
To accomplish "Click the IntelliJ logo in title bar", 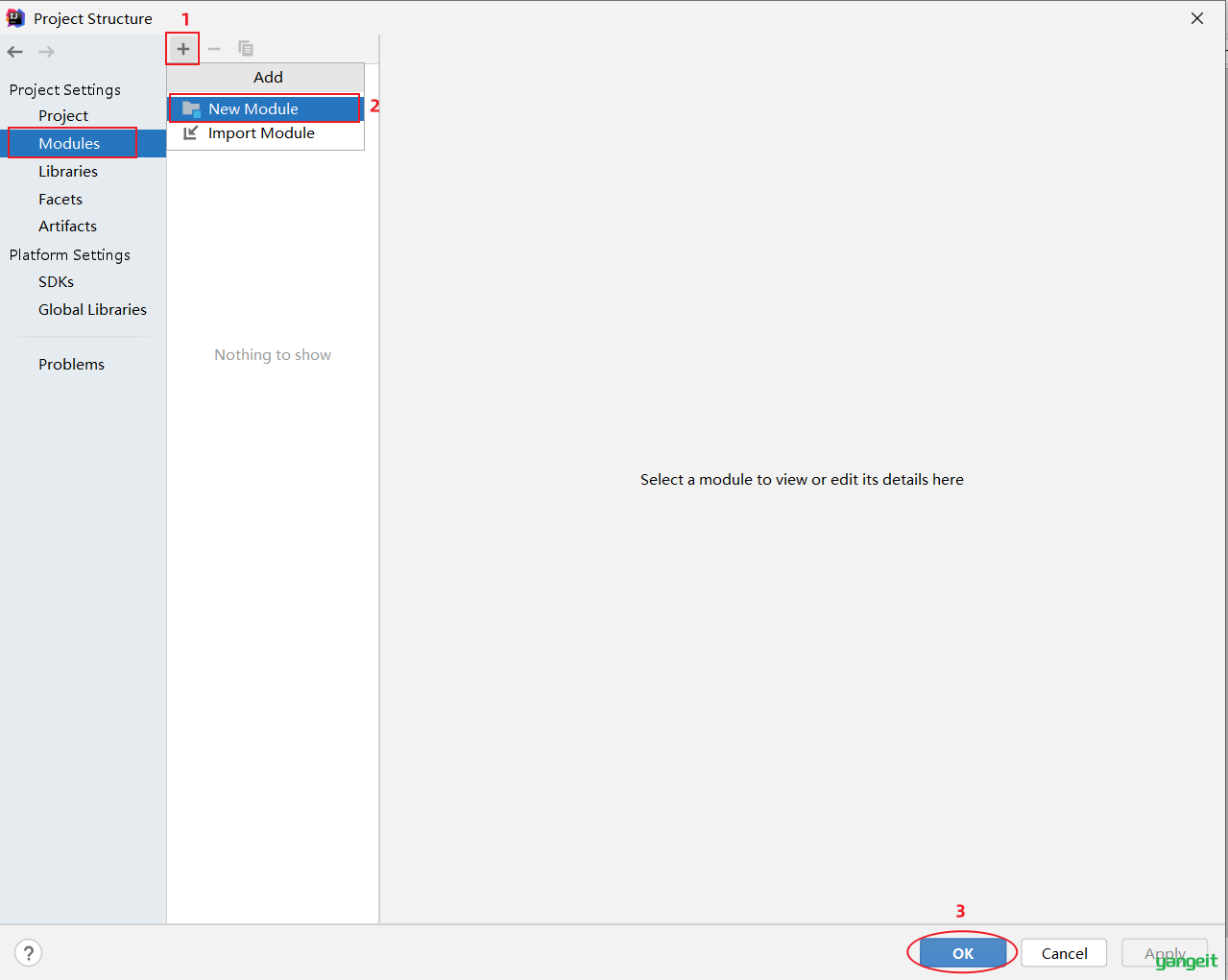I will pyautogui.click(x=15, y=18).
